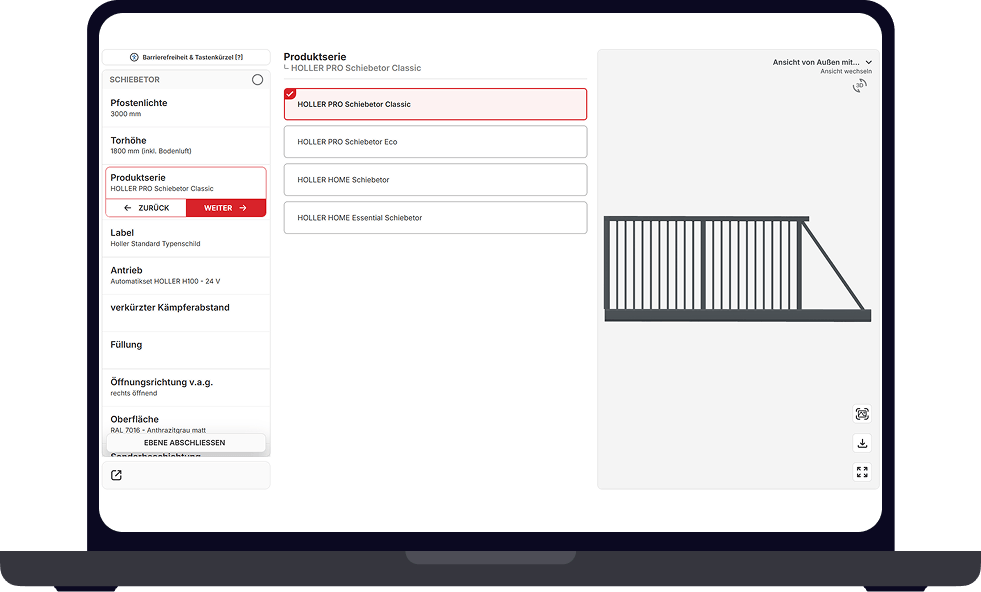Click the 3D view rotation icon
The height and width of the screenshot is (592, 981).
860,86
